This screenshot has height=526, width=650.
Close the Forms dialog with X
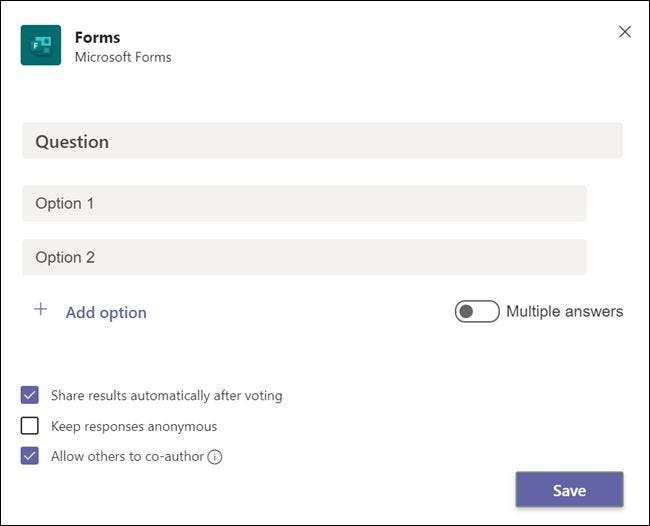tap(625, 32)
